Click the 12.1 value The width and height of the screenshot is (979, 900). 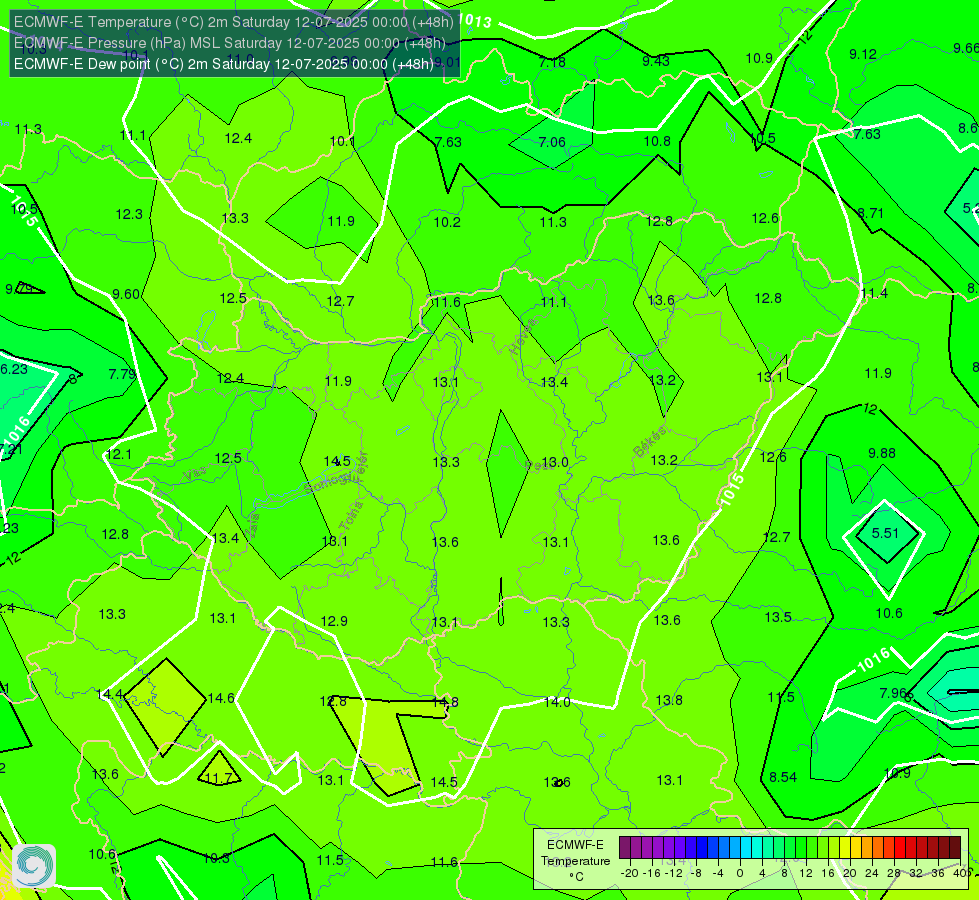click(x=119, y=454)
